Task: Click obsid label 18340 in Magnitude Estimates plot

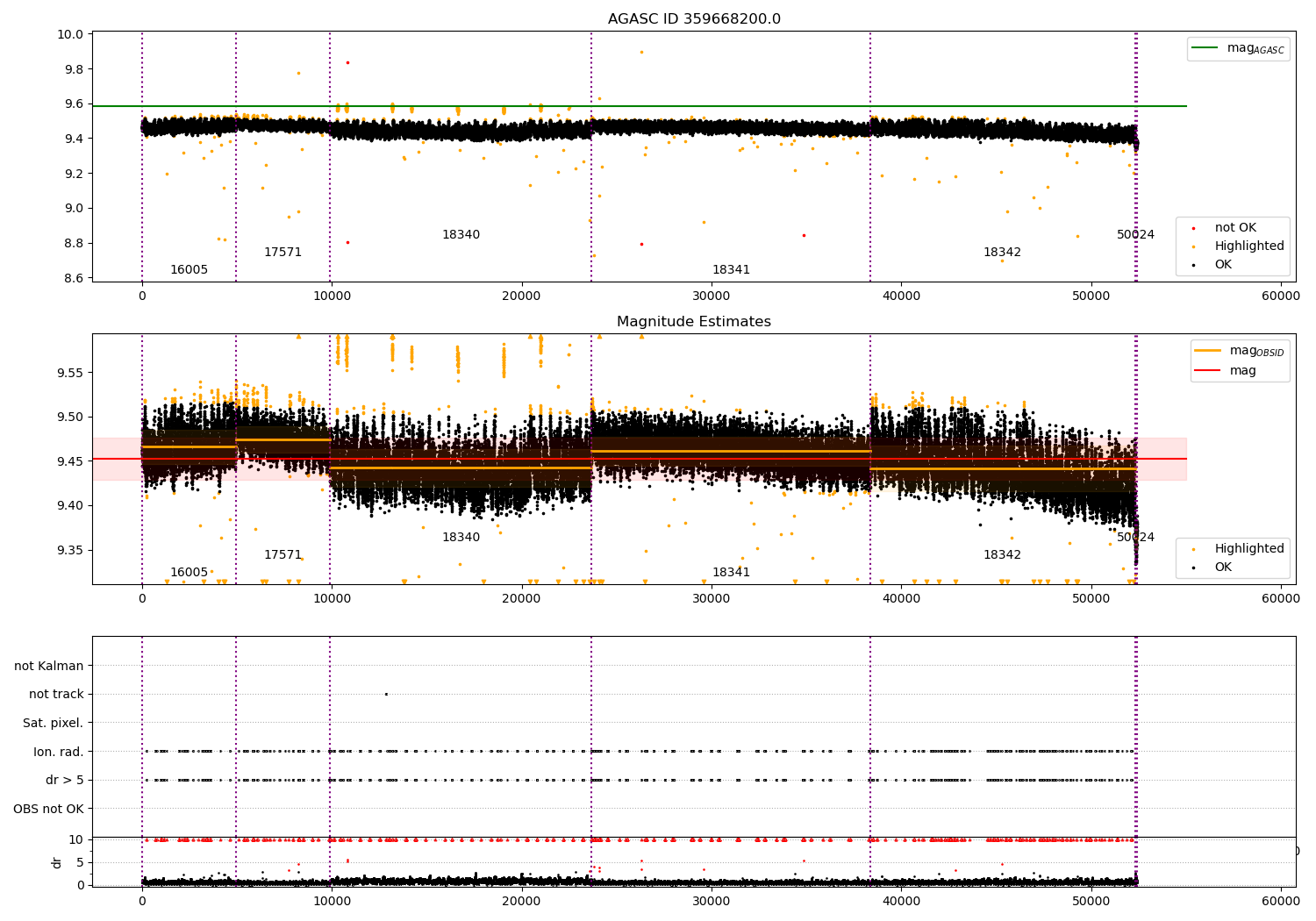Action: 461,538
